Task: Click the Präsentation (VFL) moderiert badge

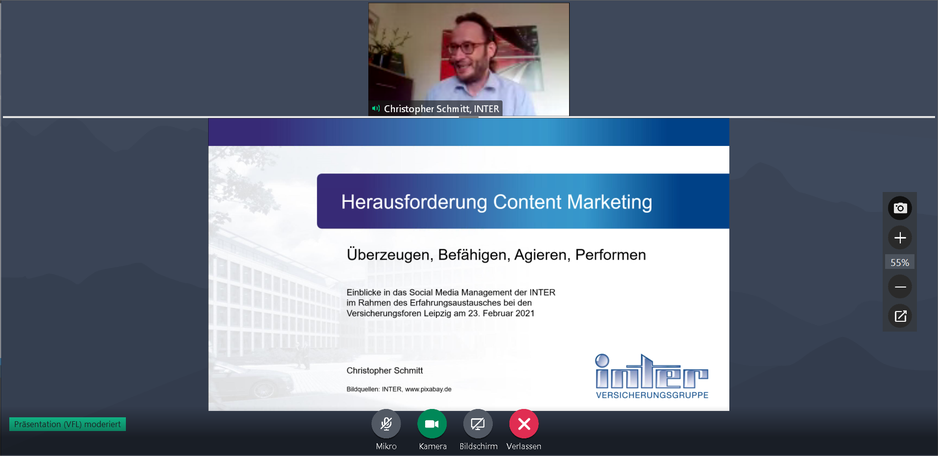Action: [x=68, y=424]
